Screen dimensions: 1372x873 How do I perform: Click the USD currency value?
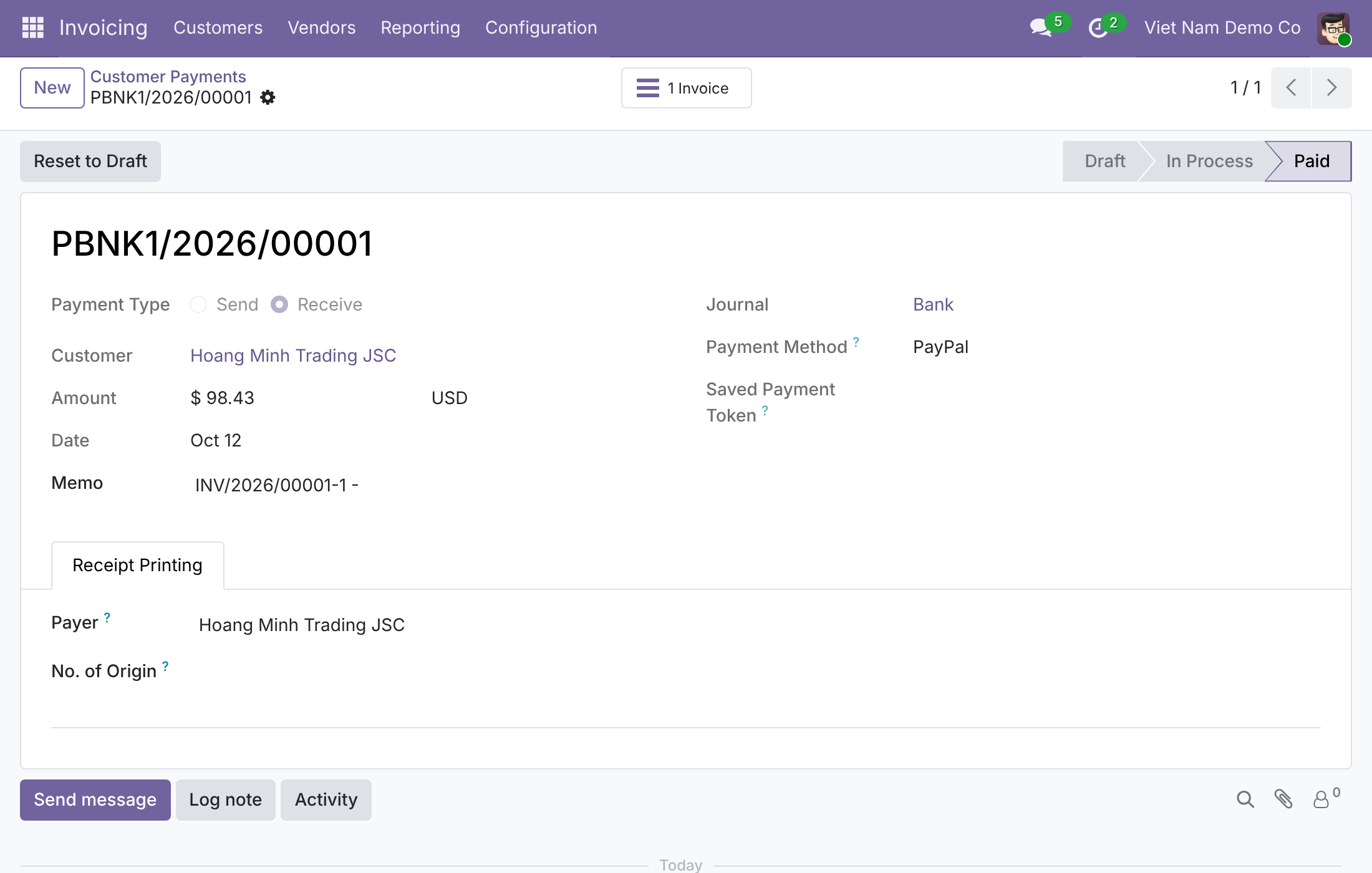(449, 398)
